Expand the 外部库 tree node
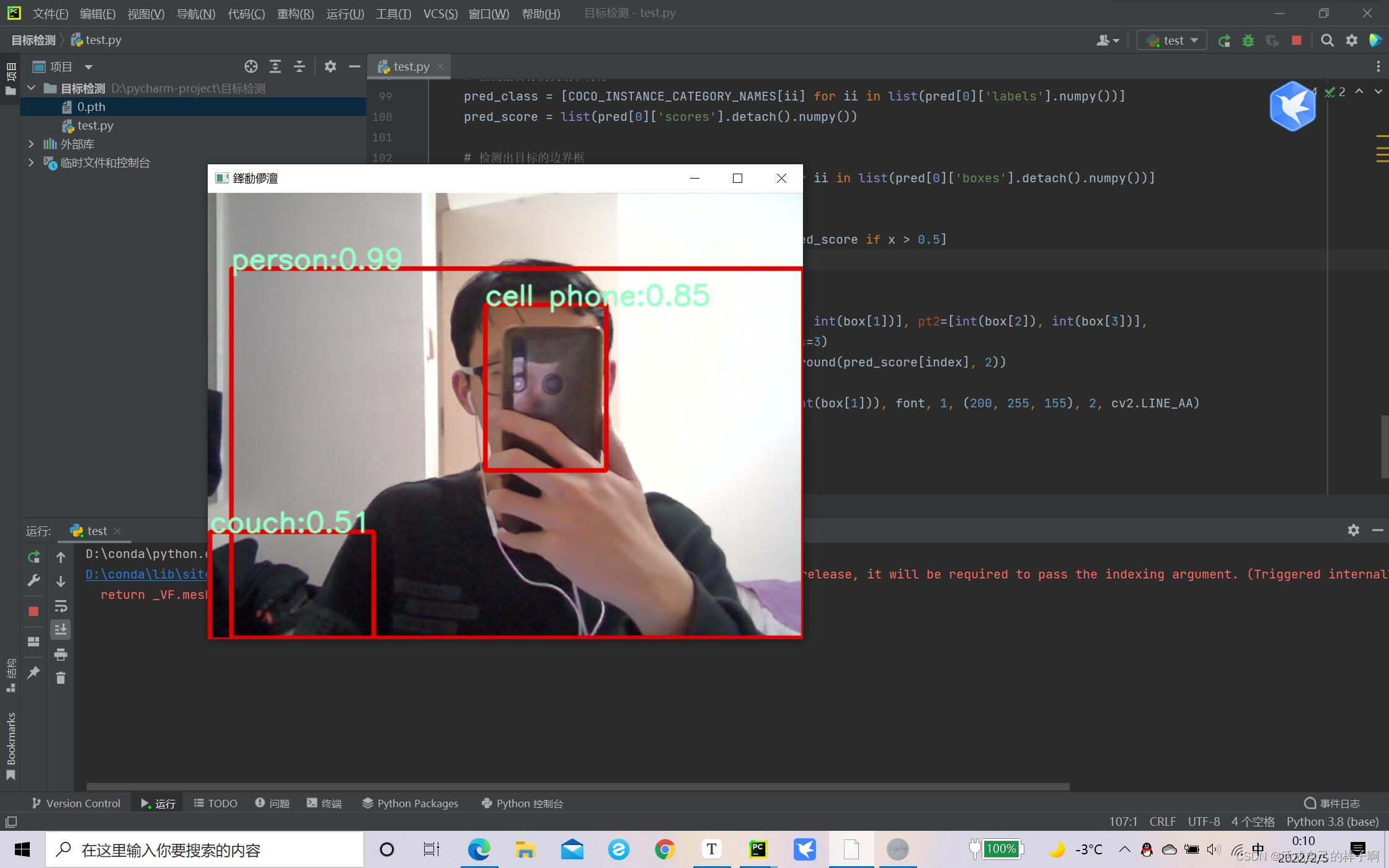This screenshot has width=1389, height=868. pos(31,144)
